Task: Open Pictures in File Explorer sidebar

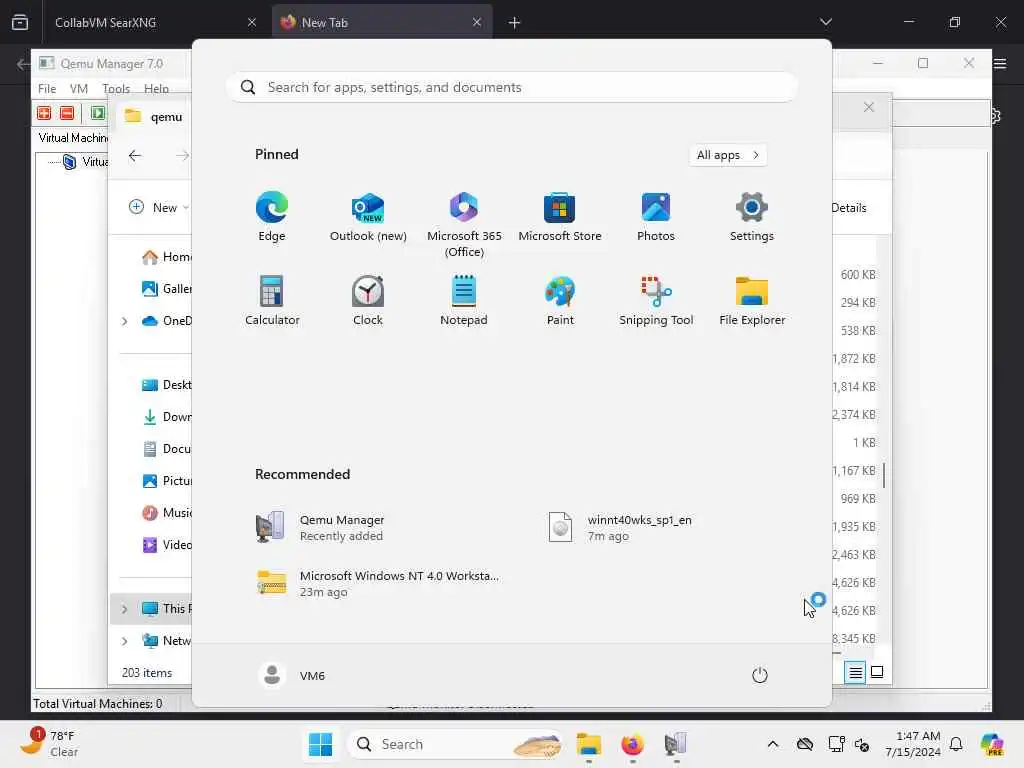Action: tap(167, 481)
